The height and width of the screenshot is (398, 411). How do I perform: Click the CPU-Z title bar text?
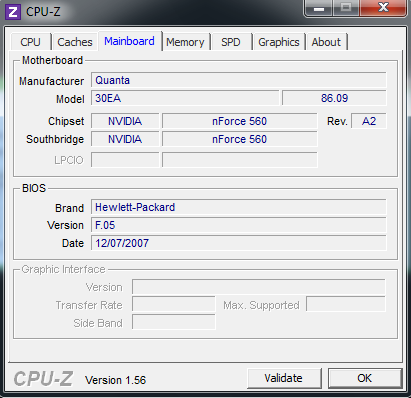tap(43, 12)
